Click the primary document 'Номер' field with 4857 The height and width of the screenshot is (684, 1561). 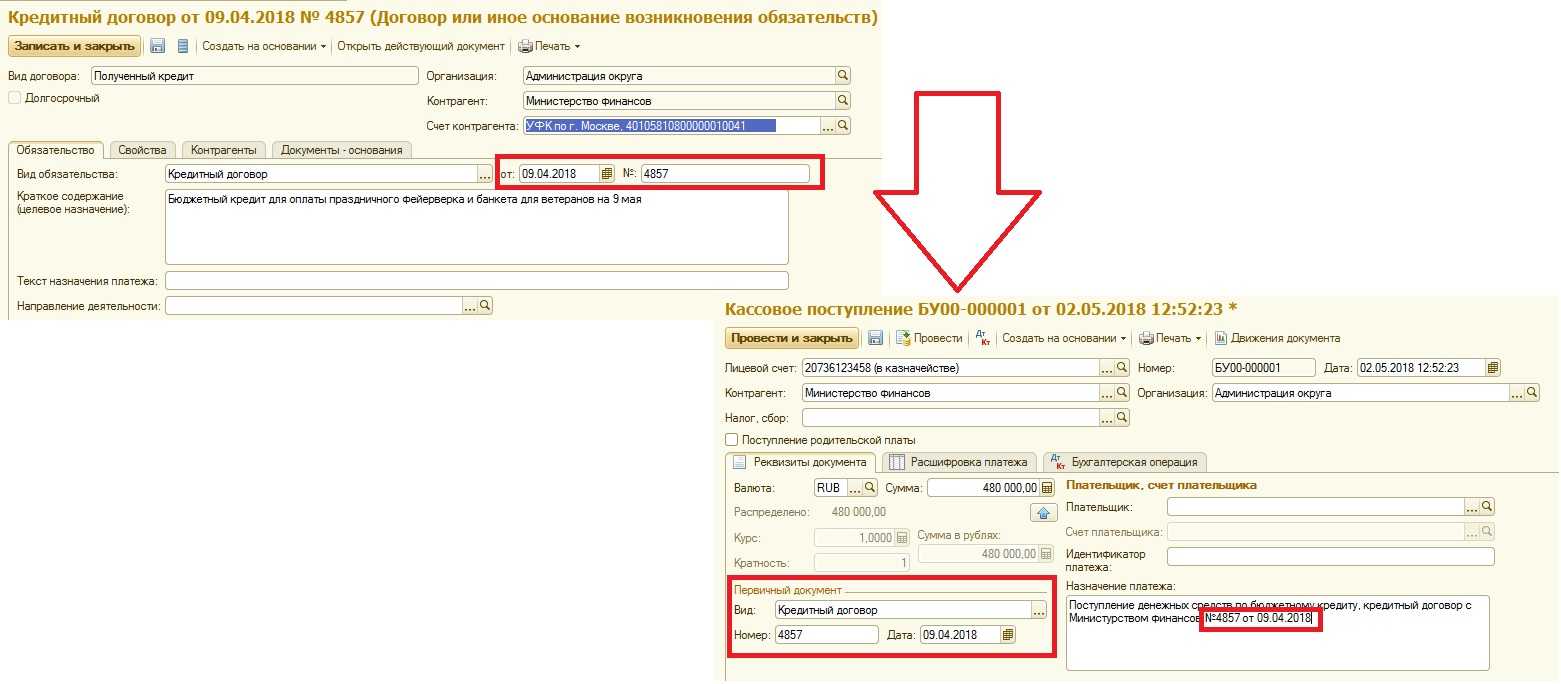[826, 635]
